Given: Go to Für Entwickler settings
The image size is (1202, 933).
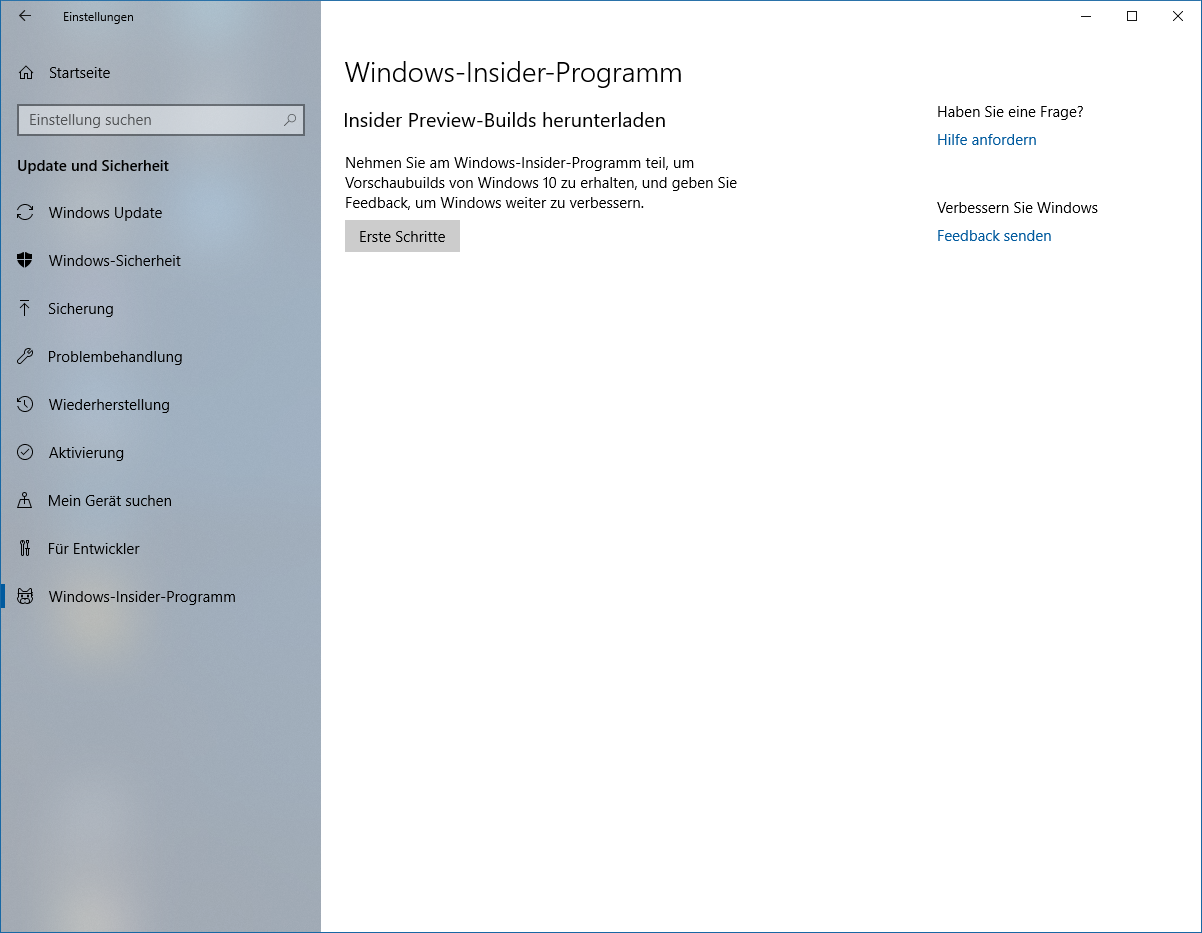Looking at the screenshot, I should (160, 549).
